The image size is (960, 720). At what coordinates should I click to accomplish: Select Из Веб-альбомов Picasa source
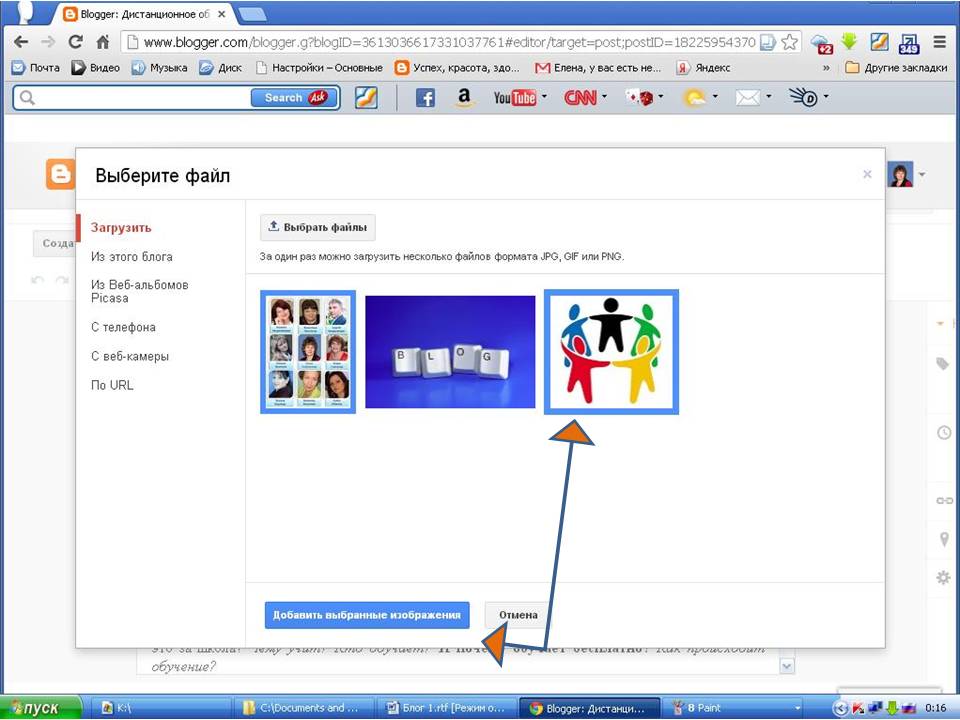(140, 291)
